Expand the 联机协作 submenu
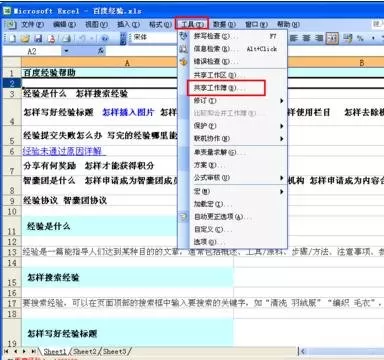 click(x=282, y=139)
